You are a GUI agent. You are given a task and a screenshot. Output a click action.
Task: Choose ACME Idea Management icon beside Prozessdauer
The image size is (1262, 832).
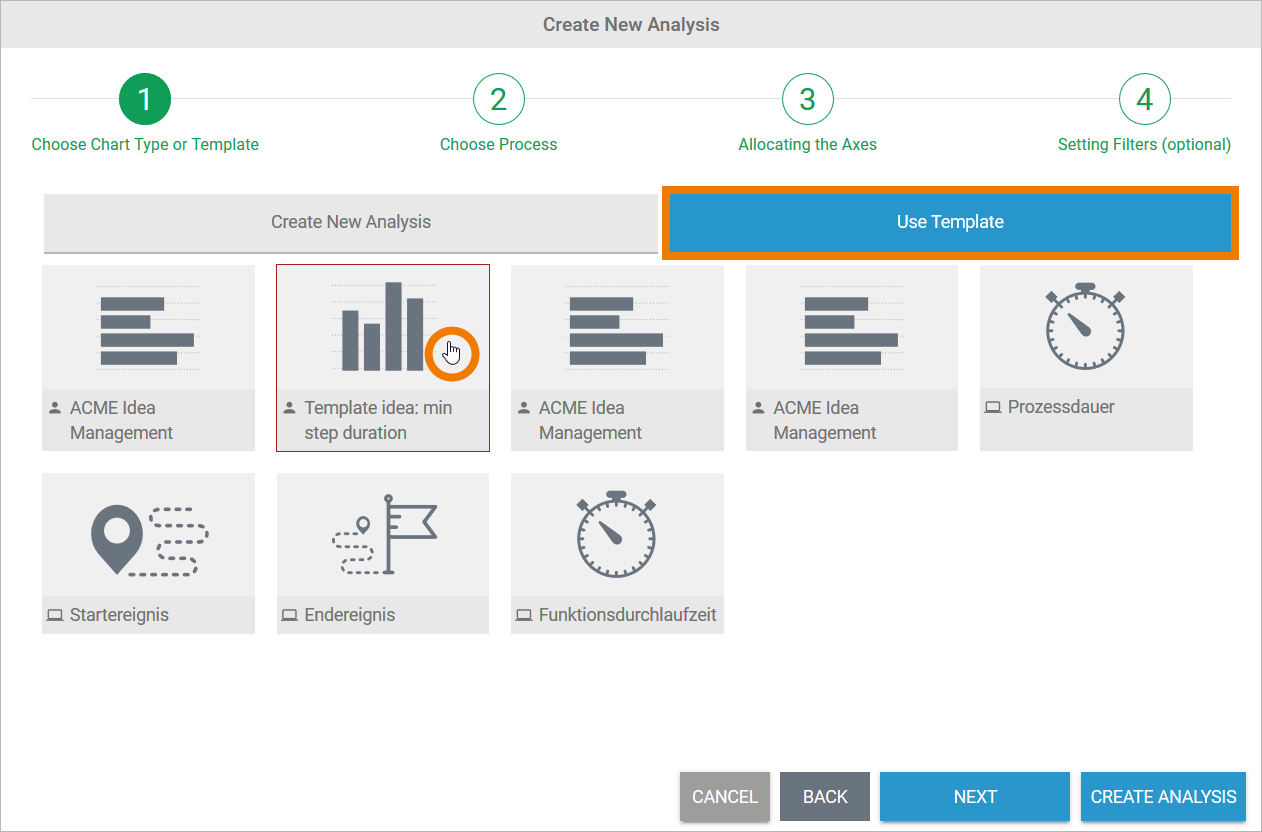(x=851, y=327)
